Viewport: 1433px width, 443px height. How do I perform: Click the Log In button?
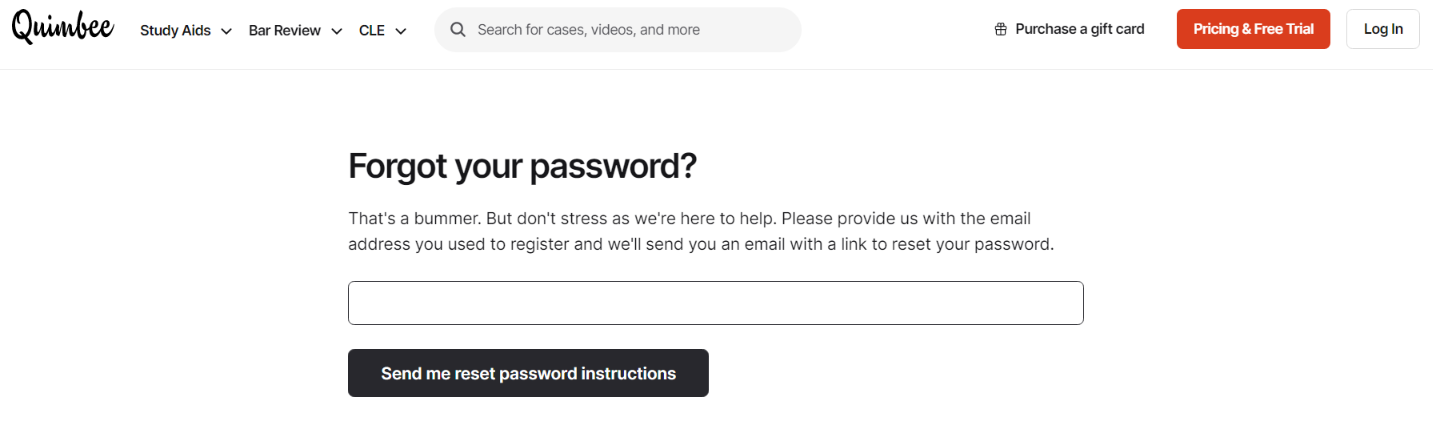click(1383, 29)
